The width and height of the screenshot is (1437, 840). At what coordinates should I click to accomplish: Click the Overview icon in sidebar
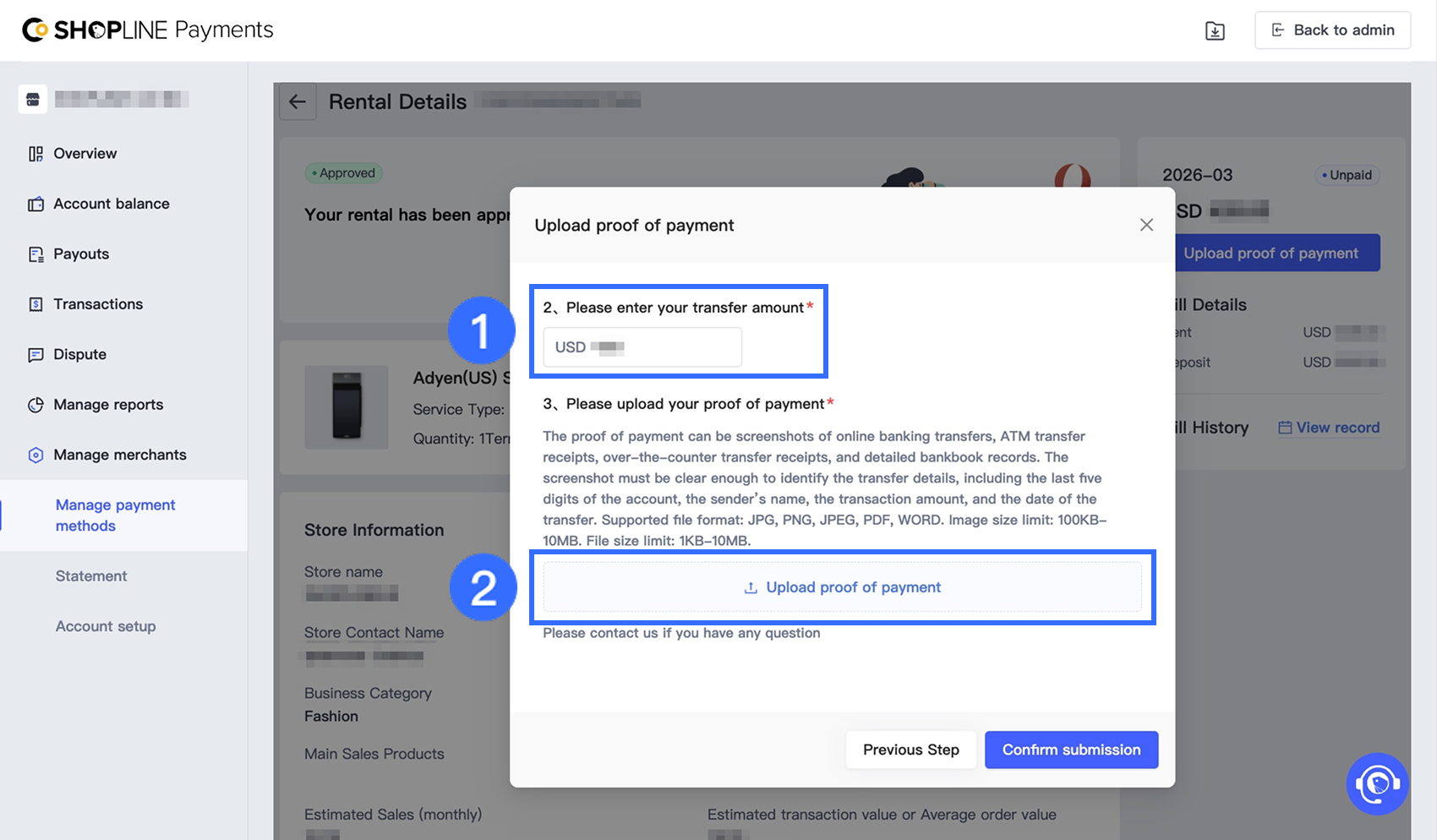[36, 154]
